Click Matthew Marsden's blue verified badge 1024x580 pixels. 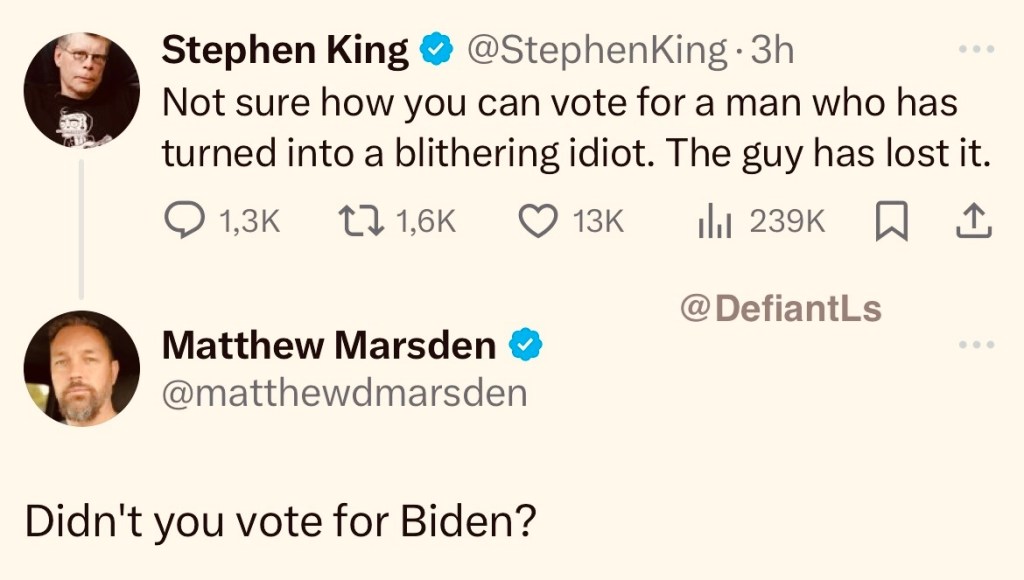[525, 345]
